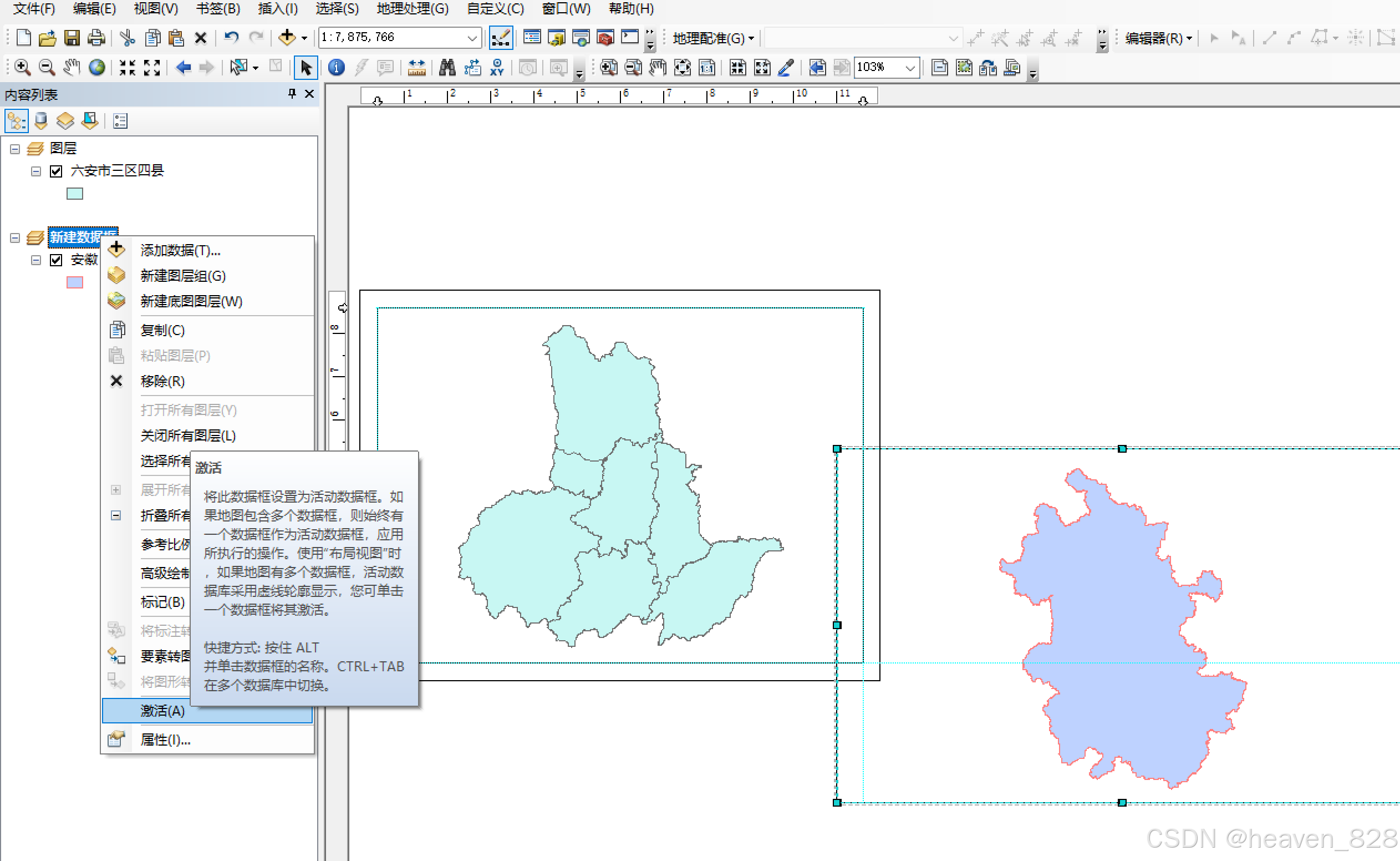Open the 地理处理(G) menu

pos(412,8)
